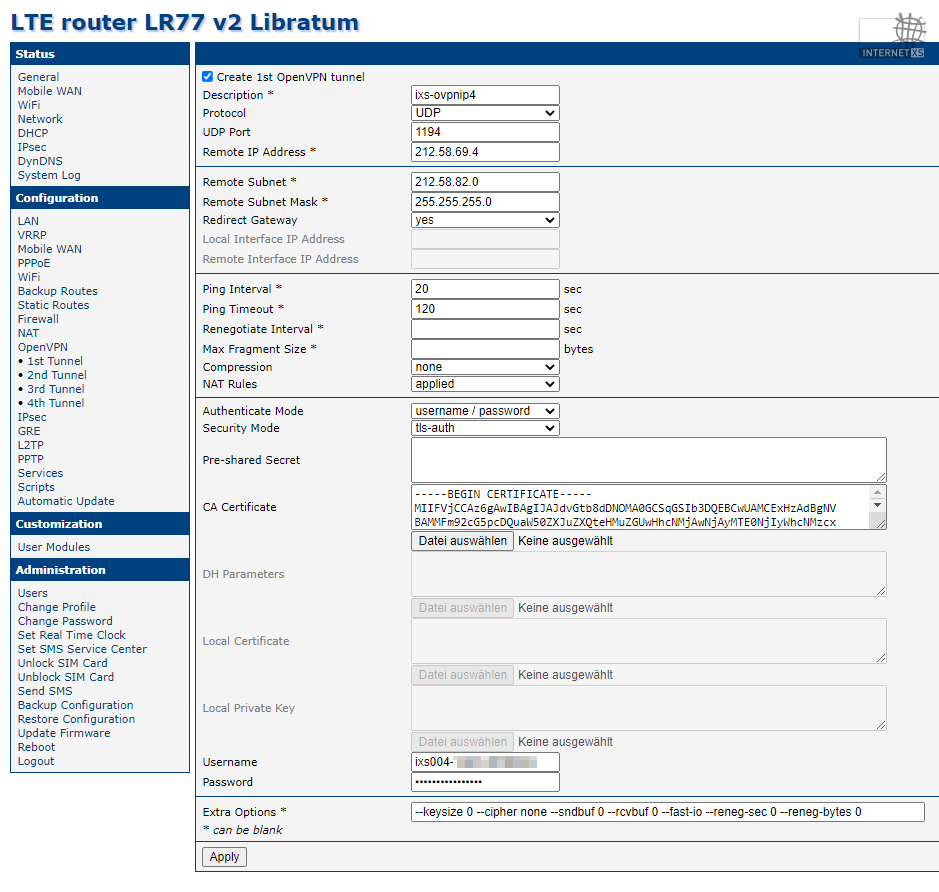
Task: Click the Apply button
Action: point(225,857)
